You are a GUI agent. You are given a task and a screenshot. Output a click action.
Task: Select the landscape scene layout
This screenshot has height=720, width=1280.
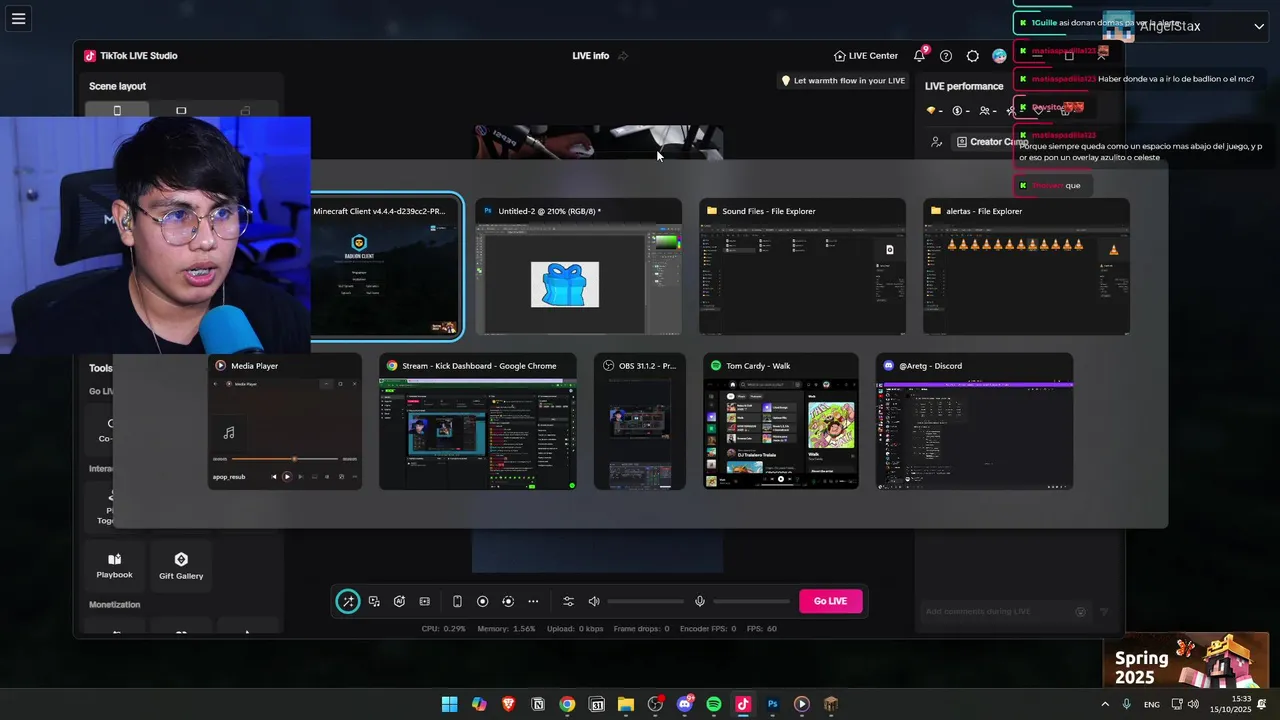point(181,110)
